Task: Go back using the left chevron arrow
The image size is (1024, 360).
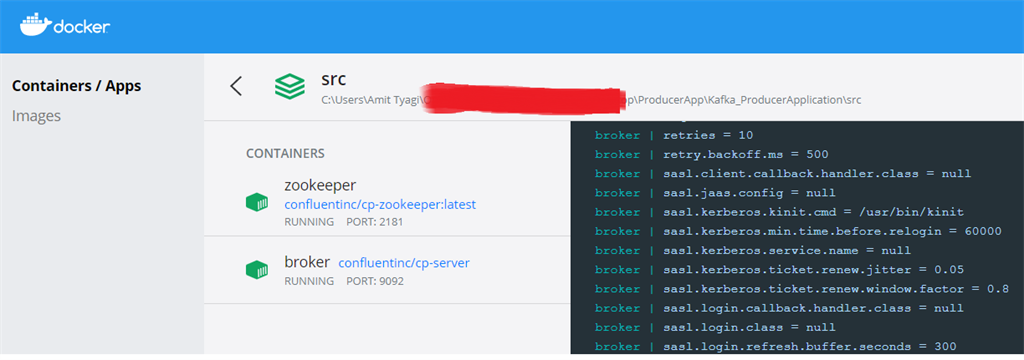Action: click(x=236, y=86)
